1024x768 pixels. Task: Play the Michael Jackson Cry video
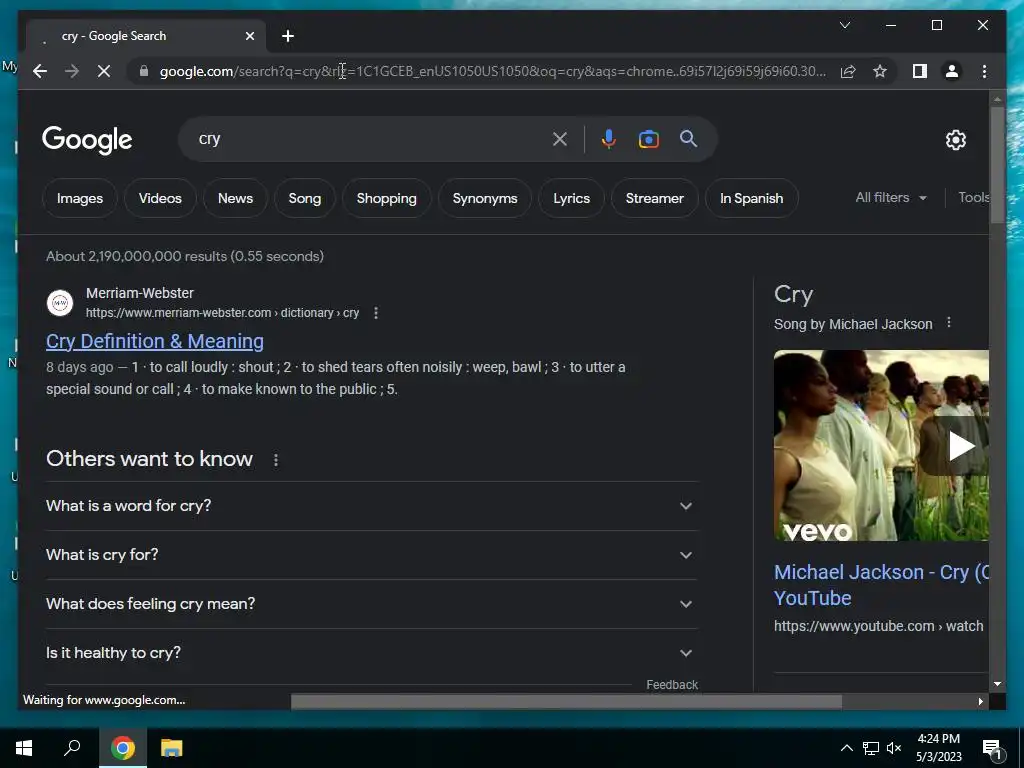point(961,446)
